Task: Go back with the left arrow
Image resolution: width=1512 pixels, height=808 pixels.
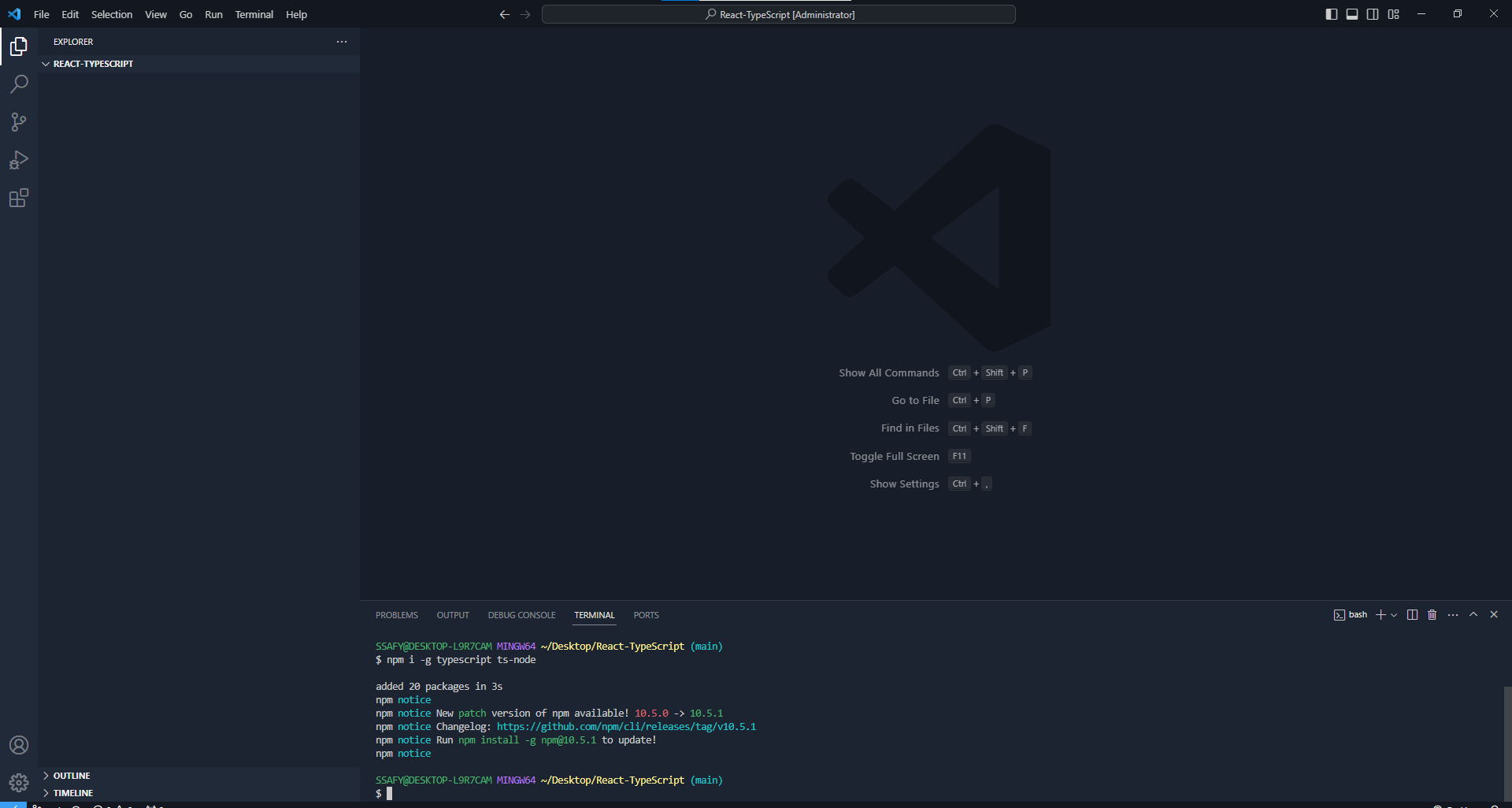Action: pyautogui.click(x=505, y=14)
